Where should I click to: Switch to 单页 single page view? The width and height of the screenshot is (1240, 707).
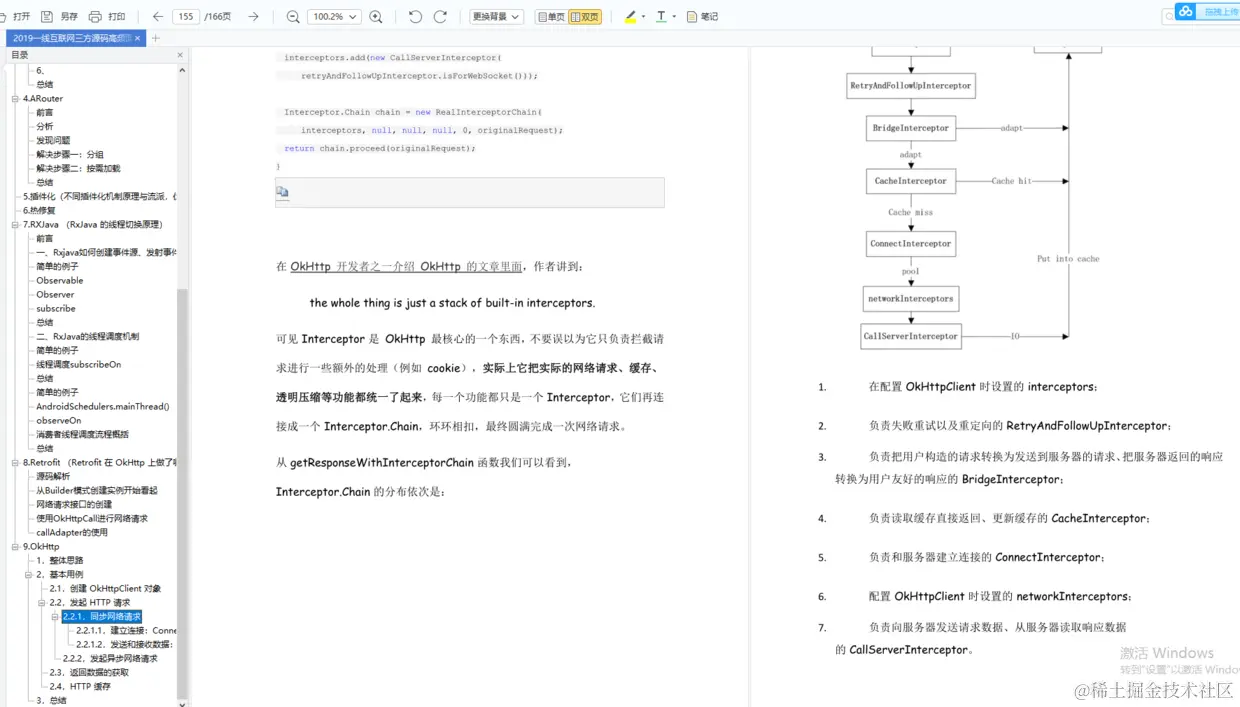(551, 17)
